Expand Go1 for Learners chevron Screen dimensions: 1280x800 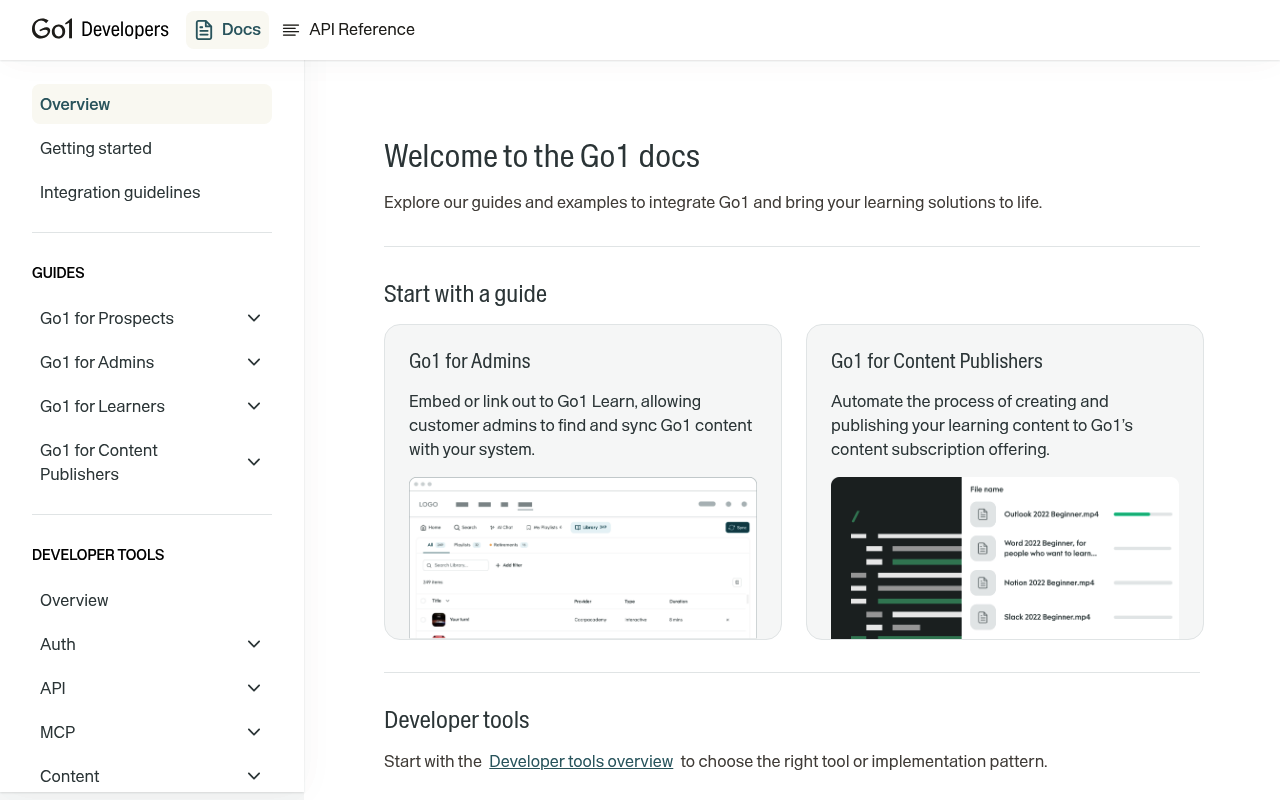pos(254,406)
